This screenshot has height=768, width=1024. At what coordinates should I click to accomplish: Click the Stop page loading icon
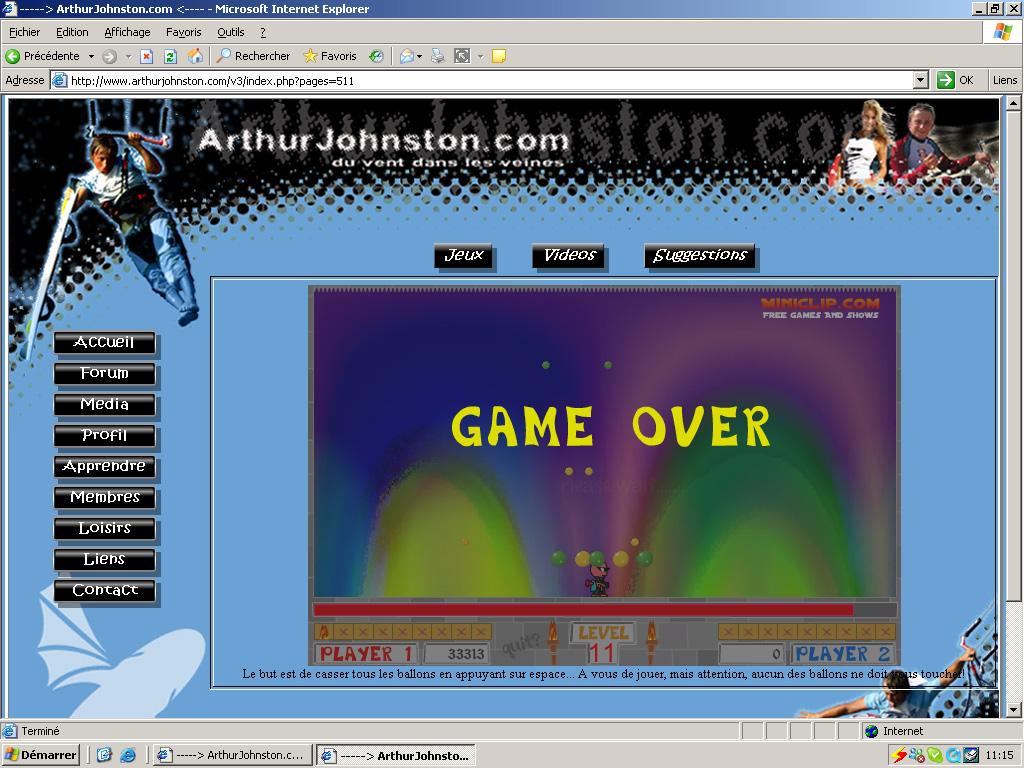146,56
